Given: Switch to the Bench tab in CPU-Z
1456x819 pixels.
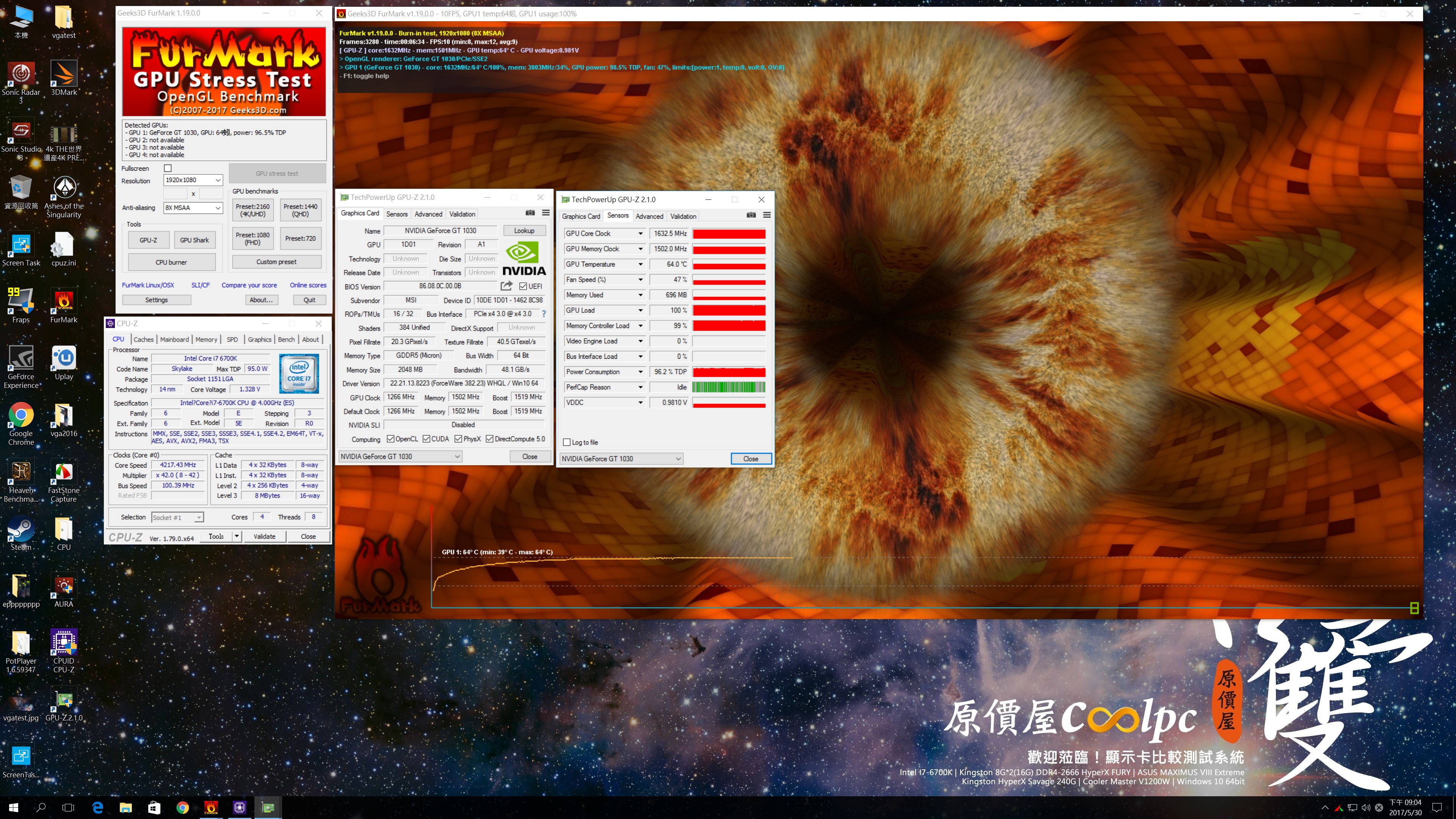Looking at the screenshot, I should click(x=286, y=339).
